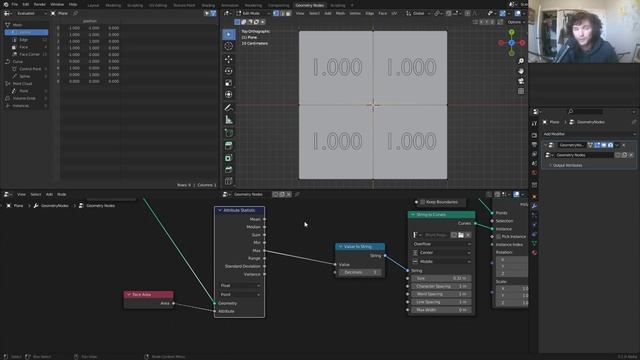Click the zoom magnifier viewport gizmo

click(x=521, y=61)
